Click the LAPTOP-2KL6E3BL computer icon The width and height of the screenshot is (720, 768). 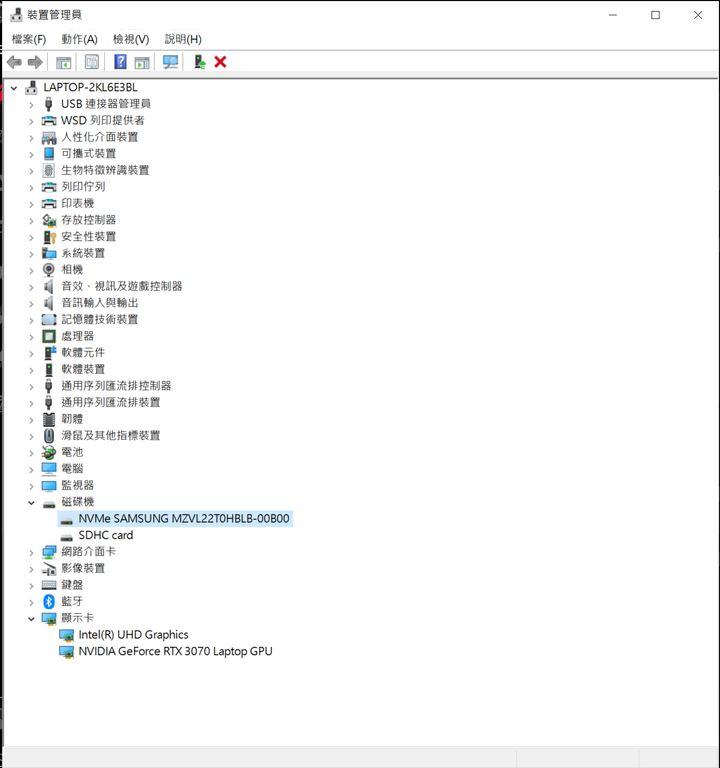coord(31,88)
